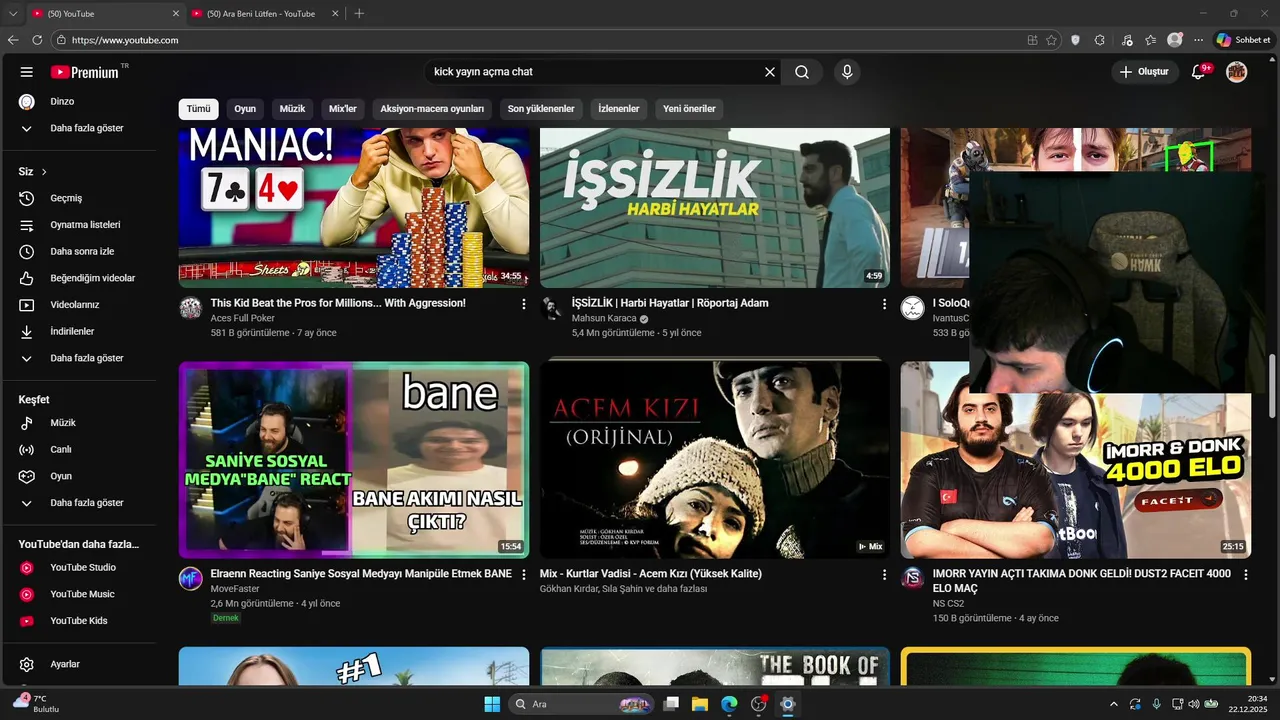Select the İzlenenler filter chip
This screenshot has height=720, width=1280.
click(x=619, y=109)
